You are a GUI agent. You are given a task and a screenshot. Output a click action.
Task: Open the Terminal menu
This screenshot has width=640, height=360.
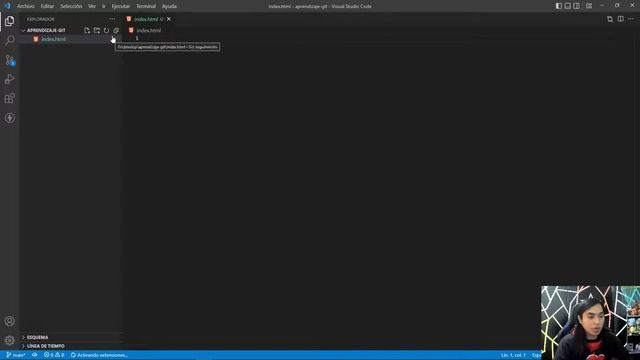[x=146, y=6]
